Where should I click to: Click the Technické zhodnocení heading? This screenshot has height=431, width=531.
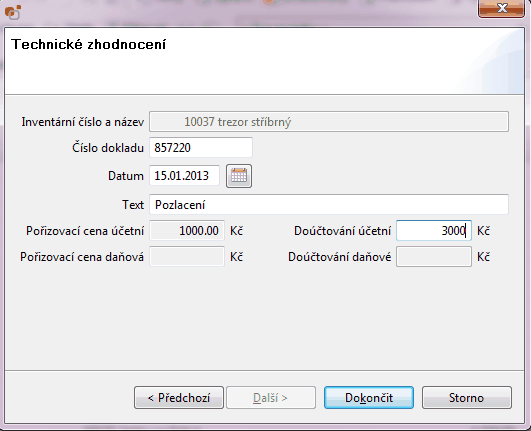[89, 44]
